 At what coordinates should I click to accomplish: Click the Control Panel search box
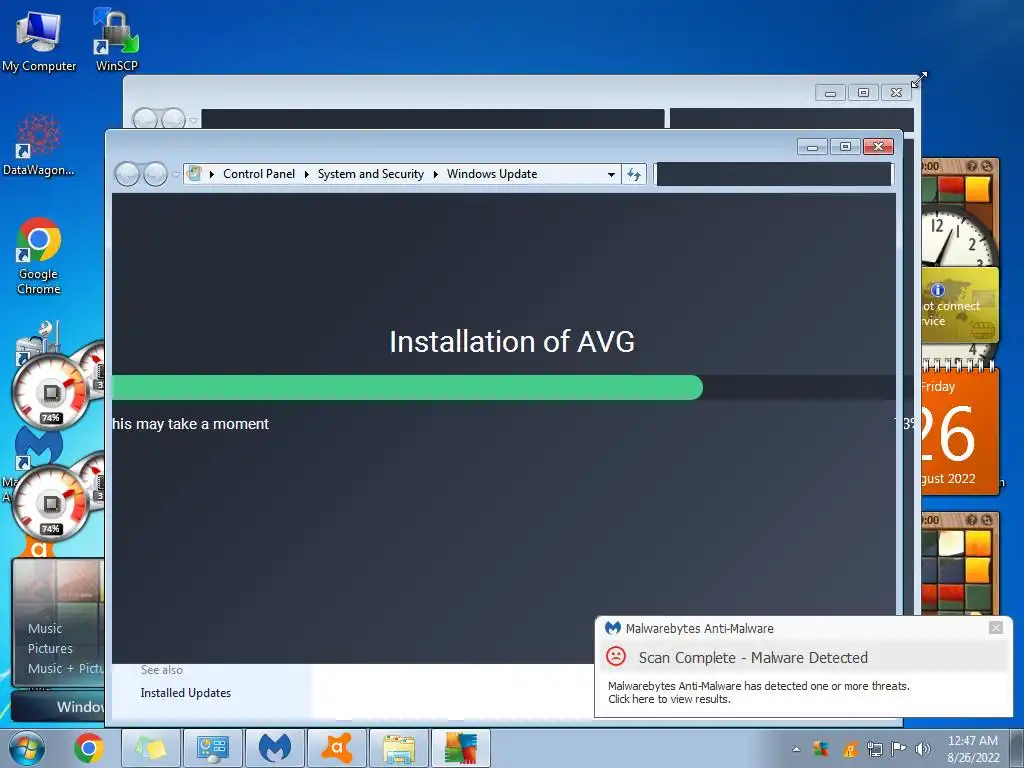[x=774, y=174]
